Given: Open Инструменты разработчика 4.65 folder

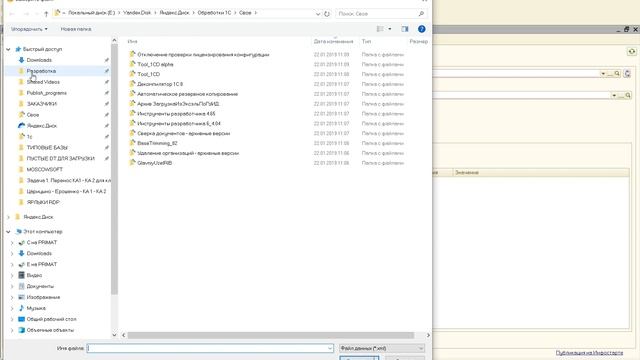Looking at the screenshot, I should pyautogui.click(x=176, y=114).
